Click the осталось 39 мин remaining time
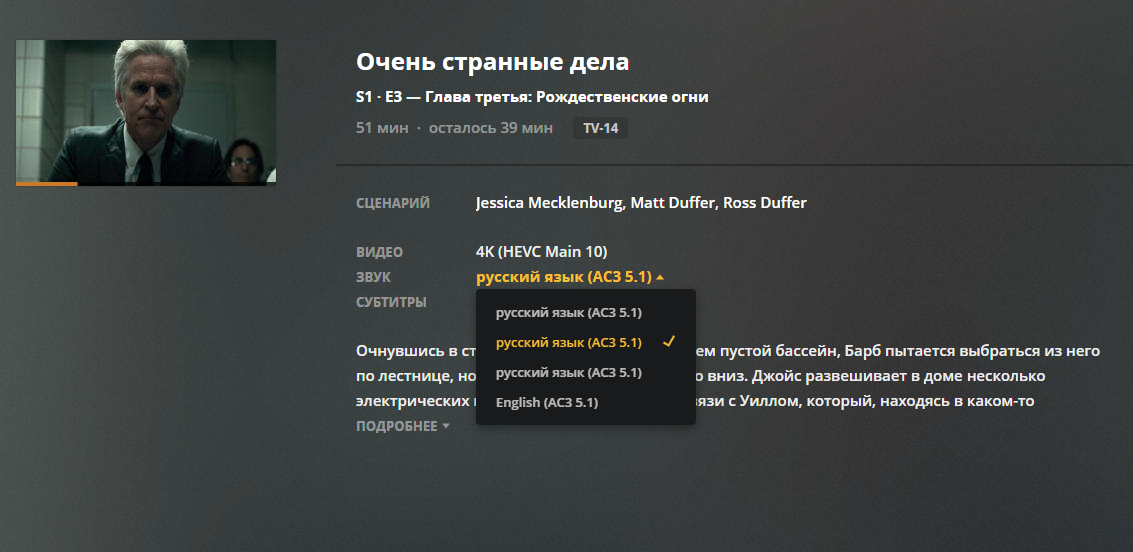 491,128
